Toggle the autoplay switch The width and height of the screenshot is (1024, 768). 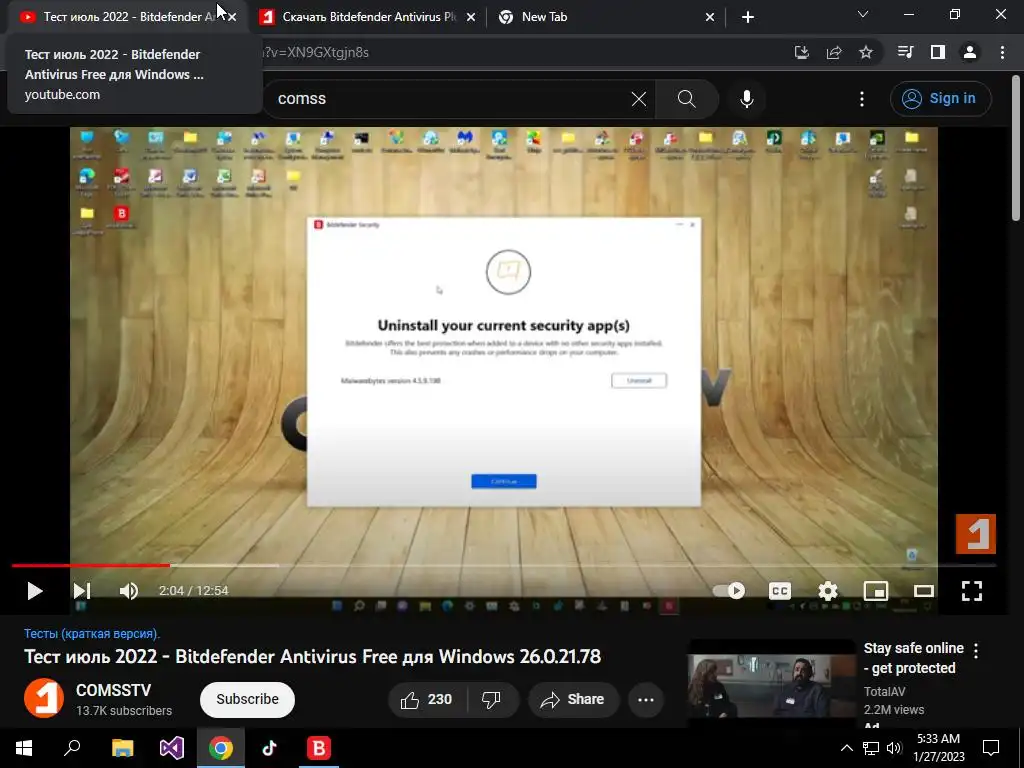729,591
